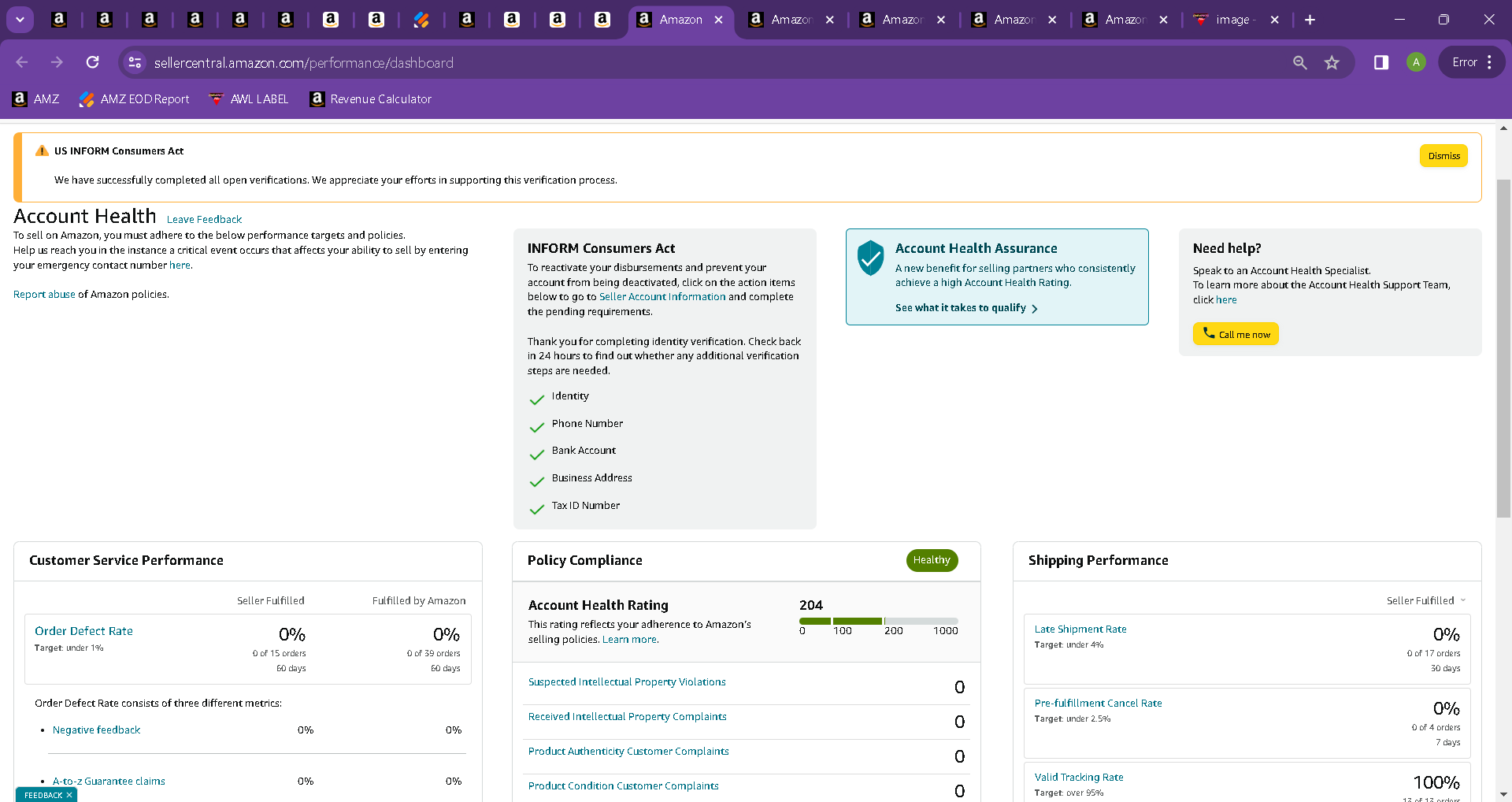Open the Chrome three-dot menu
Viewport: 1512px width, 802px height.
click(x=1489, y=62)
